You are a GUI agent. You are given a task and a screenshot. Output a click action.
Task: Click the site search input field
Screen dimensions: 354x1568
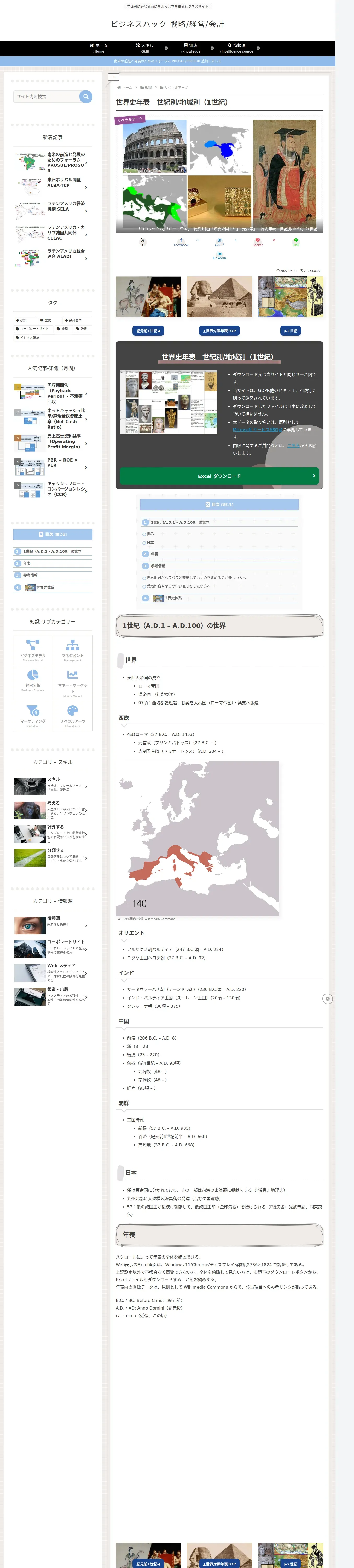(x=46, y=96)
